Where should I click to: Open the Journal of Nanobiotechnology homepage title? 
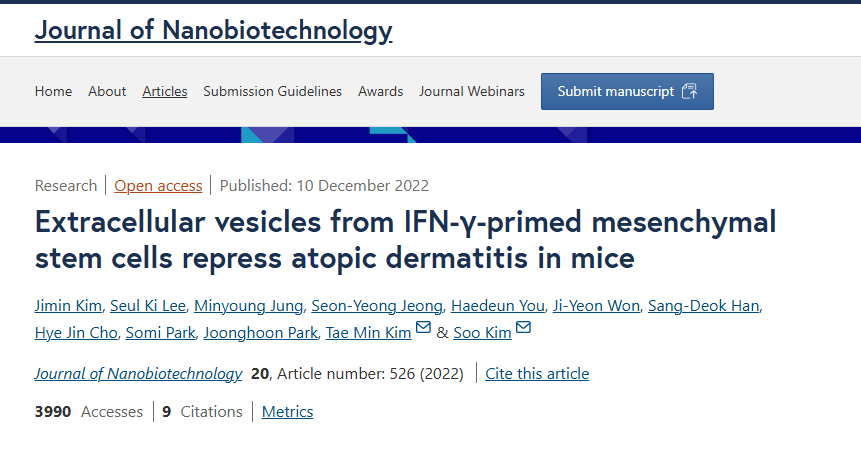coord(213,31)
